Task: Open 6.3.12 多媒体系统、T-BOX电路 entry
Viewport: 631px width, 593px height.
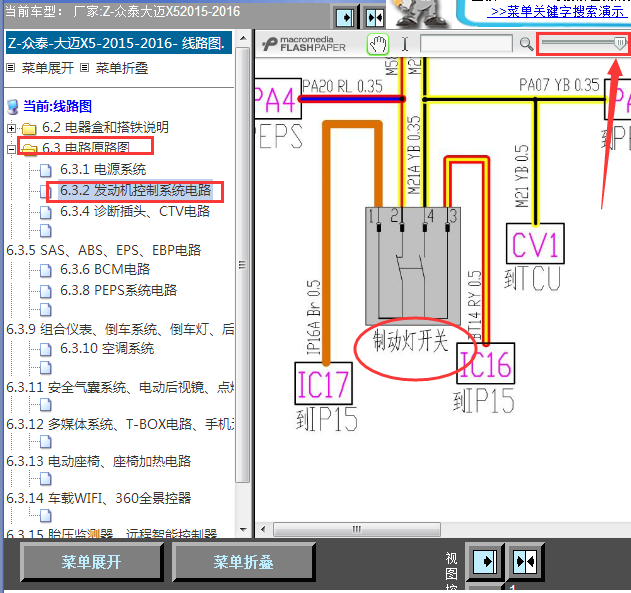Action: [120, 424]
